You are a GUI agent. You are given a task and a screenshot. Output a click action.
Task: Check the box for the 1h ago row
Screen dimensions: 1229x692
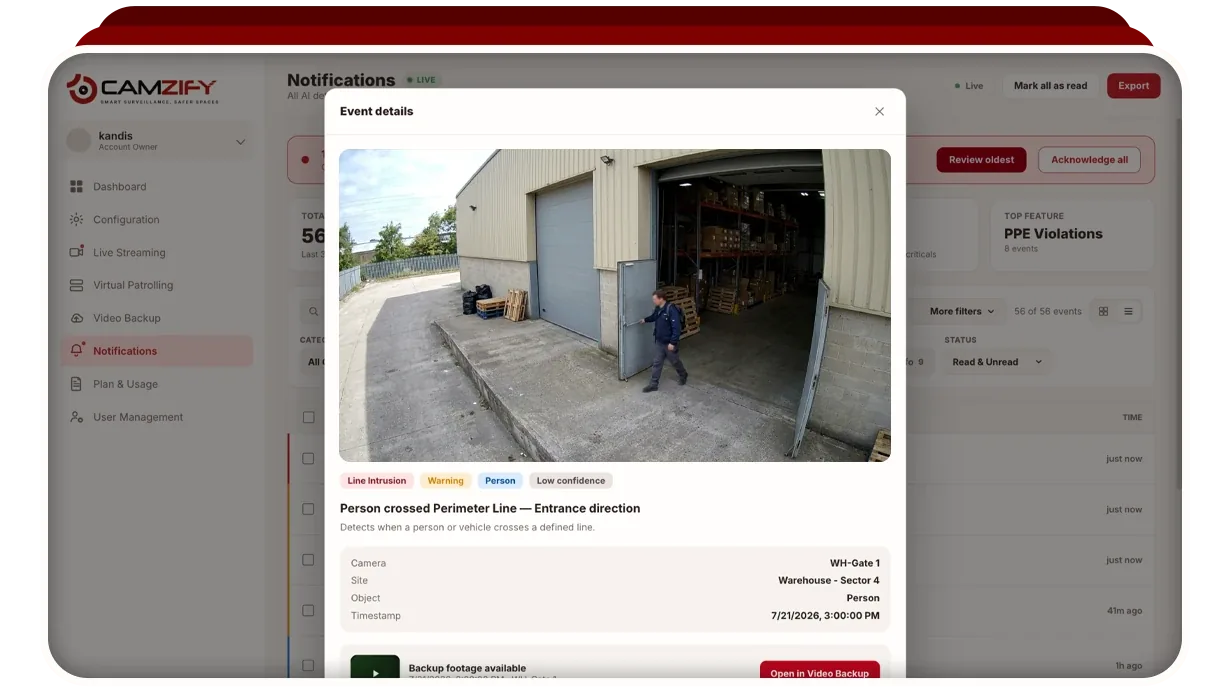pos(308,666)
